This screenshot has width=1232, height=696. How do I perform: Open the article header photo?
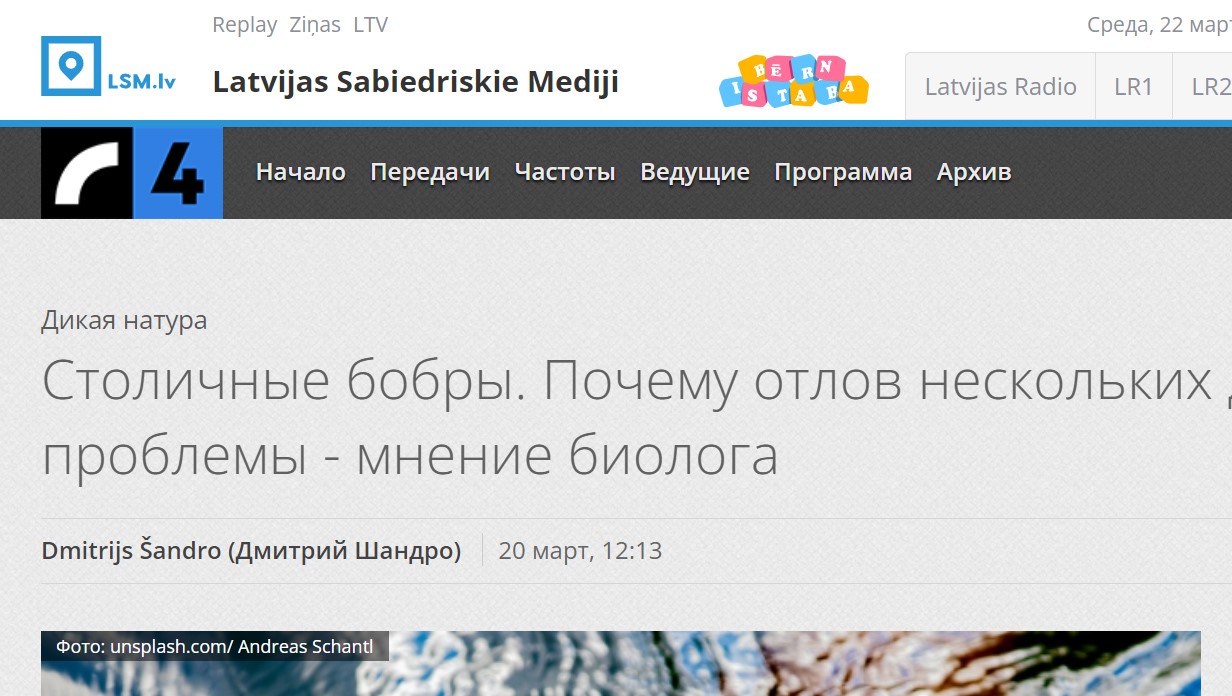(621, 663)
